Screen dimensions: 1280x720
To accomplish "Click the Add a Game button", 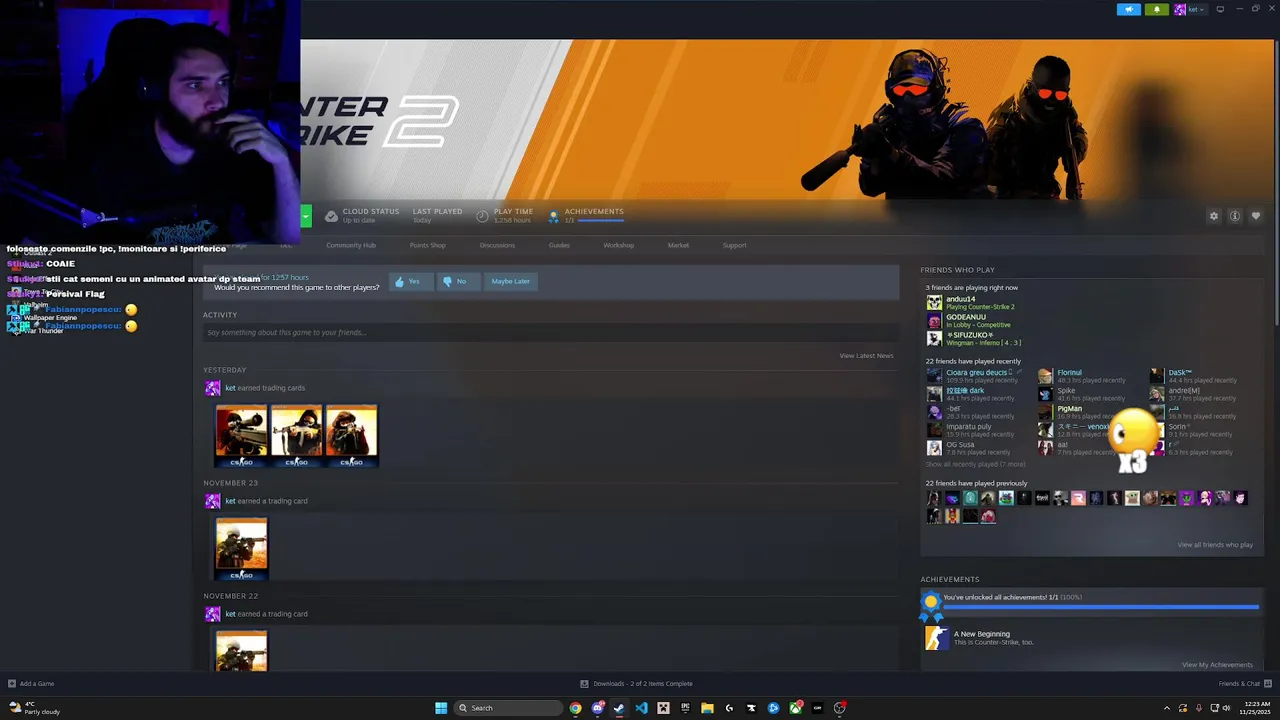I will [31, 684].
